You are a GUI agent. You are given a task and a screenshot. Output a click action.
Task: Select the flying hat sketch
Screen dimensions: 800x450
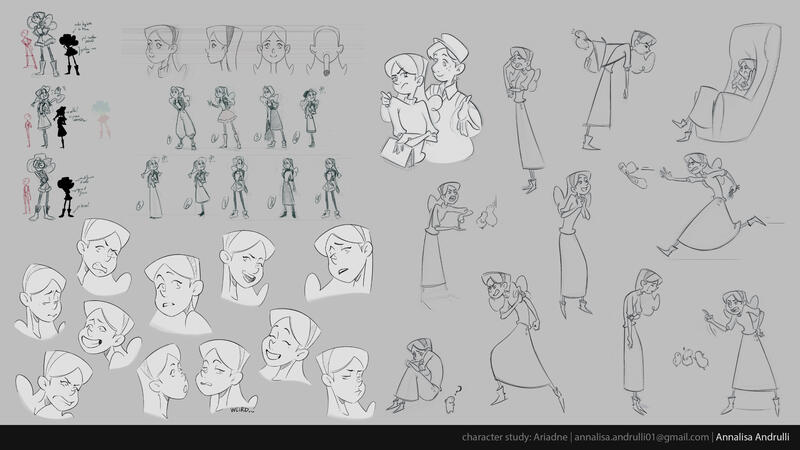tap(632, 172)
